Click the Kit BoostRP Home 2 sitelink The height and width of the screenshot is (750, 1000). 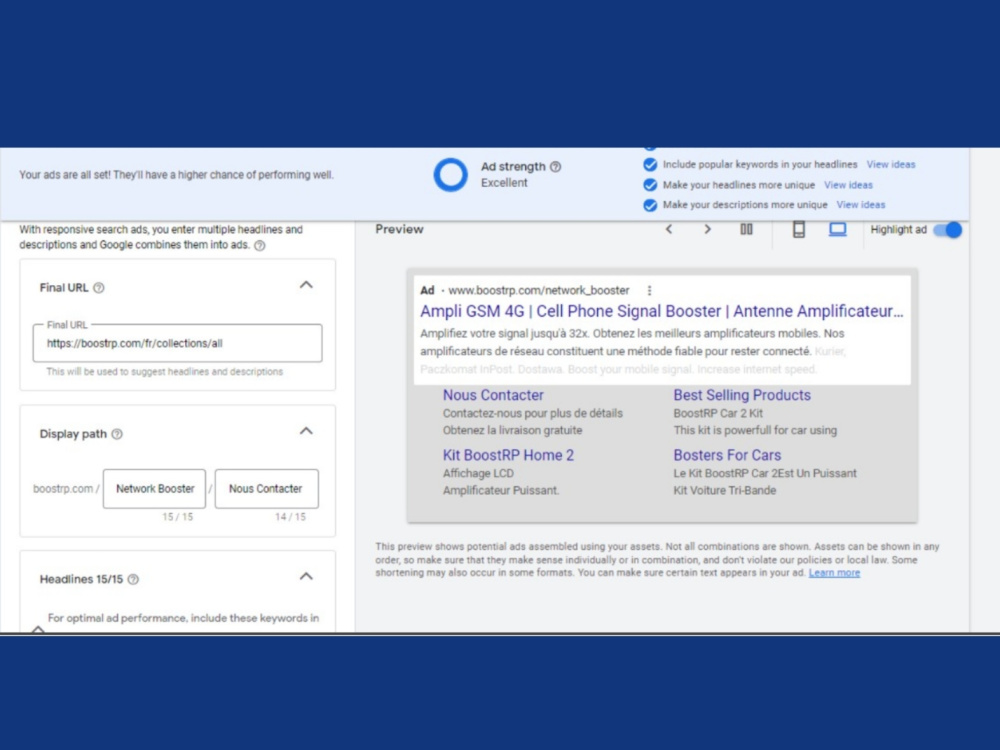point(508,455)
